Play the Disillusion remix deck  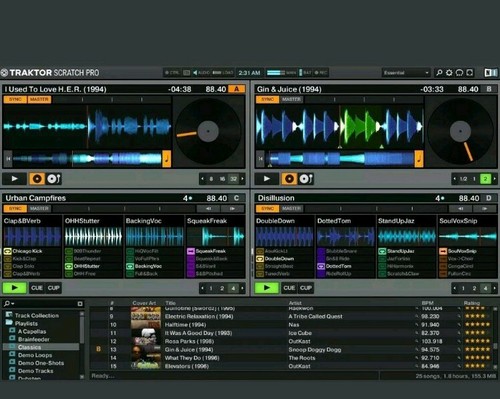pyautogui.click(x=267, y=288)
